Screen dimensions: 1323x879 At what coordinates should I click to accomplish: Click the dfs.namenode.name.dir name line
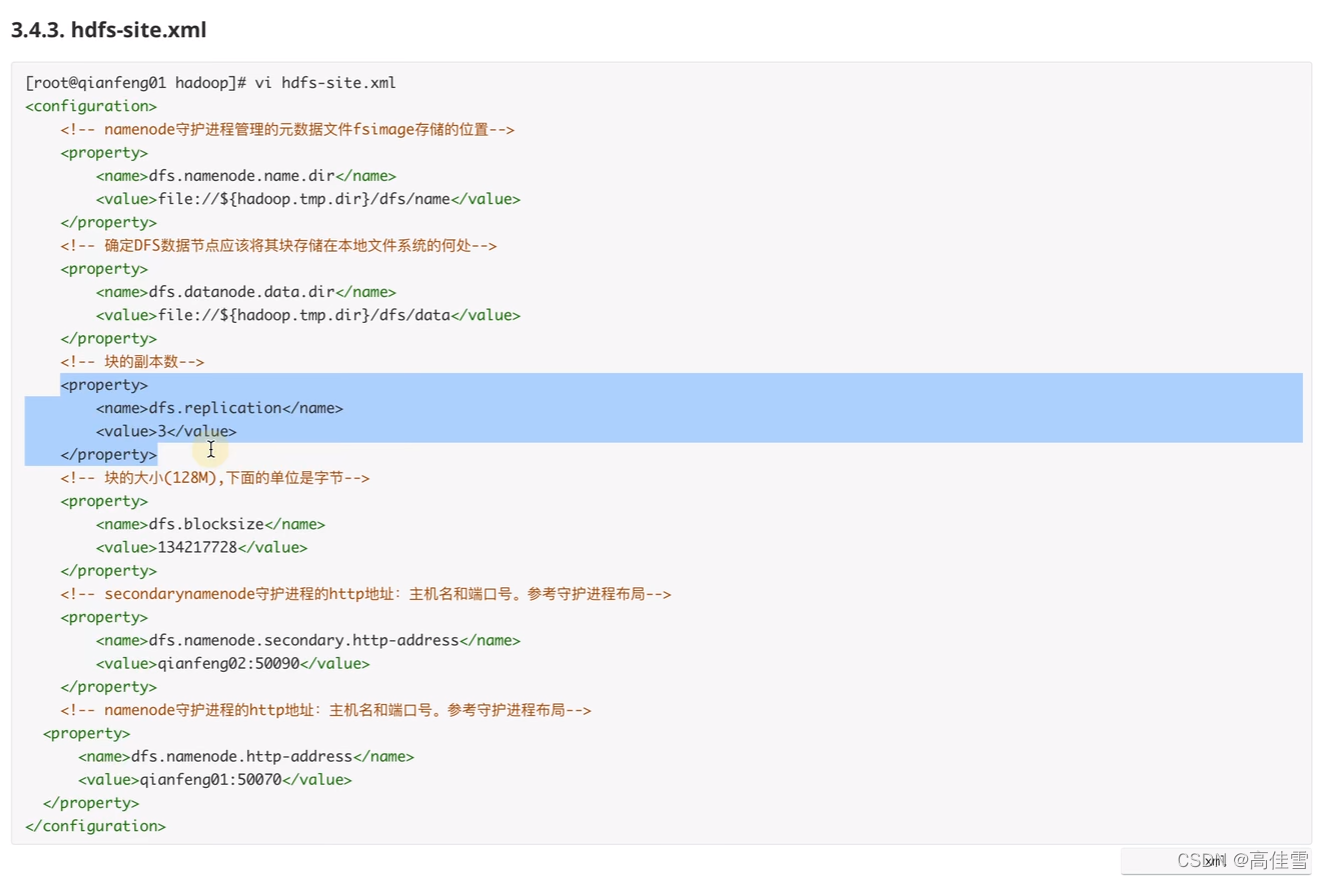point(246,176)
